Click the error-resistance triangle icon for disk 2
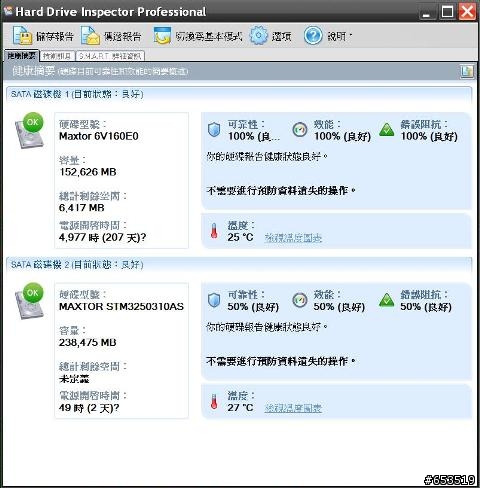This screenshot has width=480, height=488. tap(387, 300)
